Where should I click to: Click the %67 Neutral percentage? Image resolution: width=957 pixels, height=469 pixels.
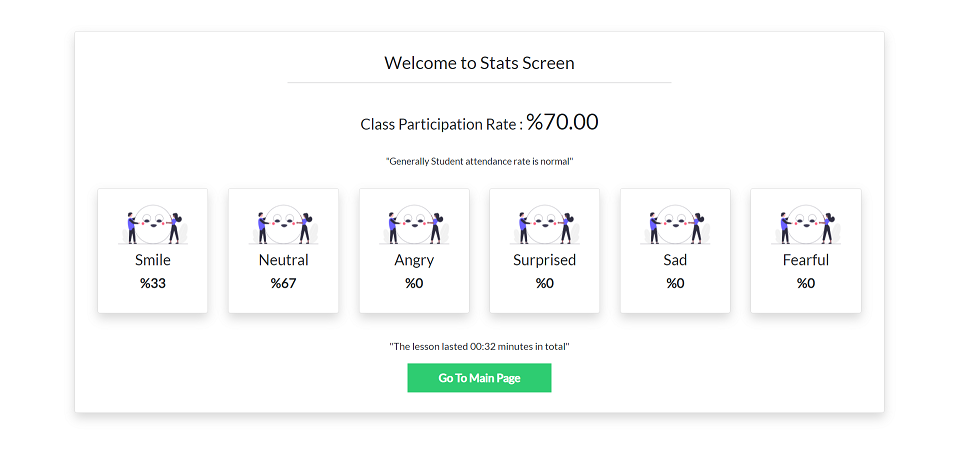click(x=284, y=283)
